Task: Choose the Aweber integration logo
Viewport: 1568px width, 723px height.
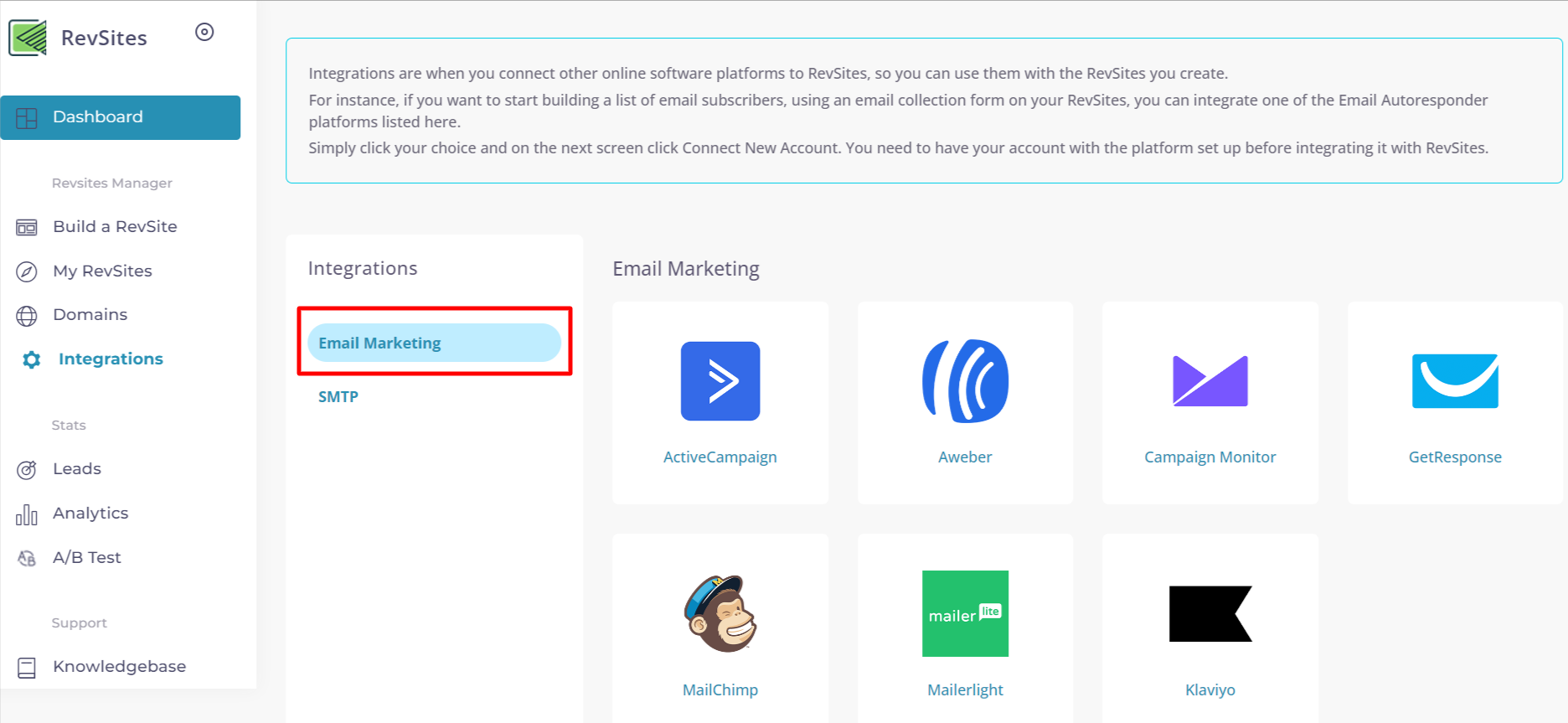Action: coord(965,381)
